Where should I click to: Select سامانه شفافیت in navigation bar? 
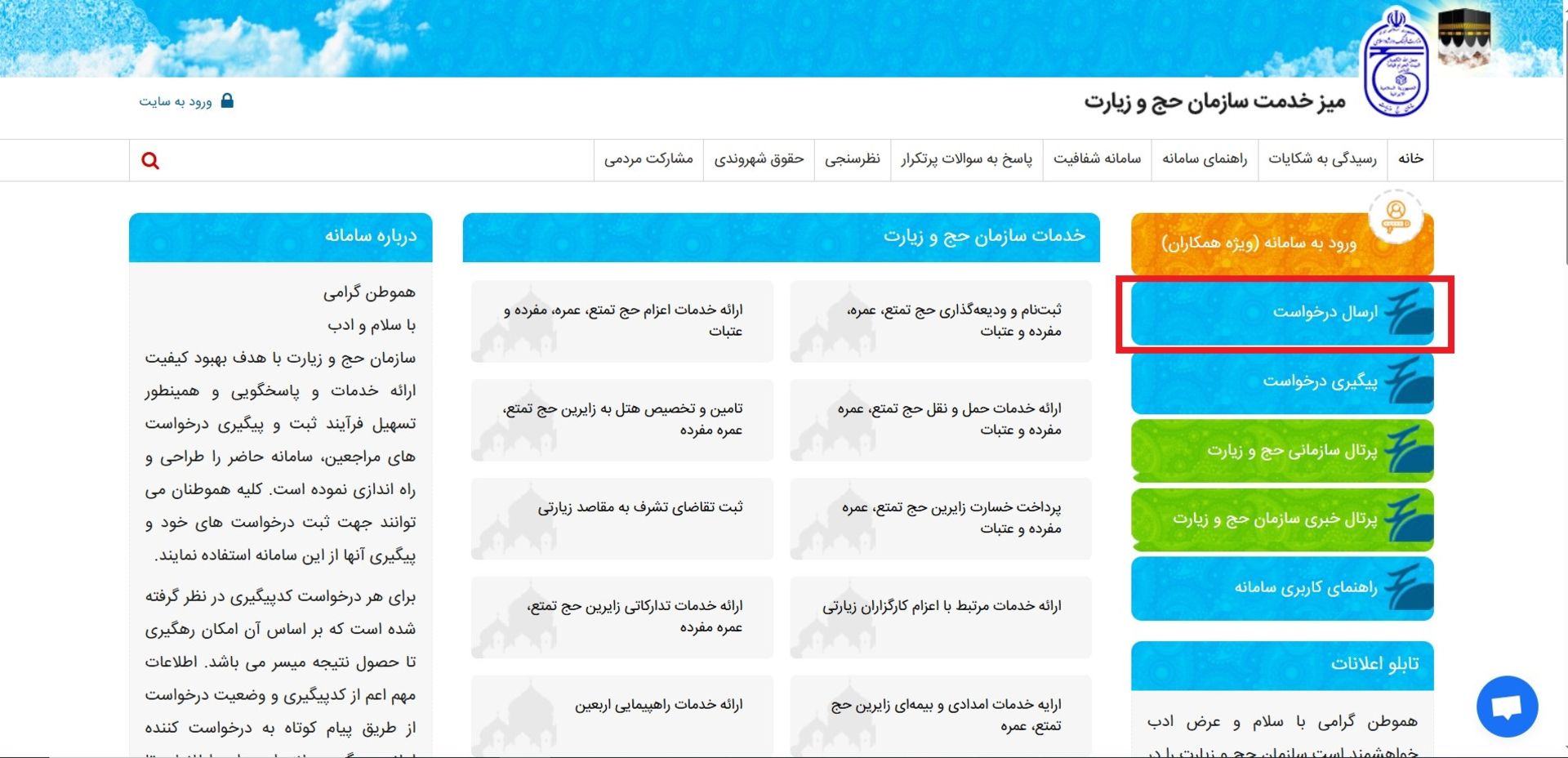(x=1097, y=159)
